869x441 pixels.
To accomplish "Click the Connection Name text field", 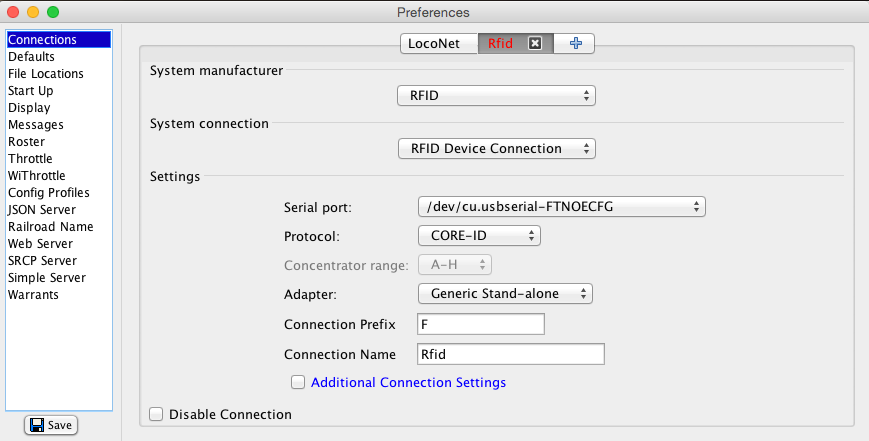I will [510, 354].
